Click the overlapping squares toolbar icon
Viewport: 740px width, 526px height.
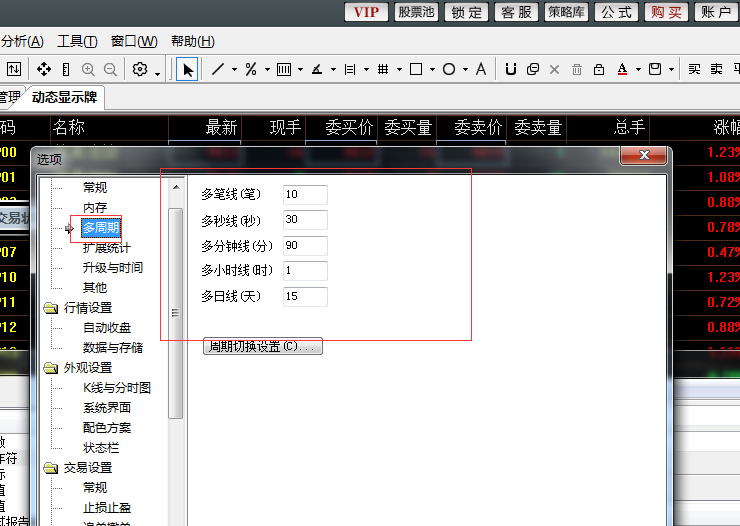tap(533, 69)
